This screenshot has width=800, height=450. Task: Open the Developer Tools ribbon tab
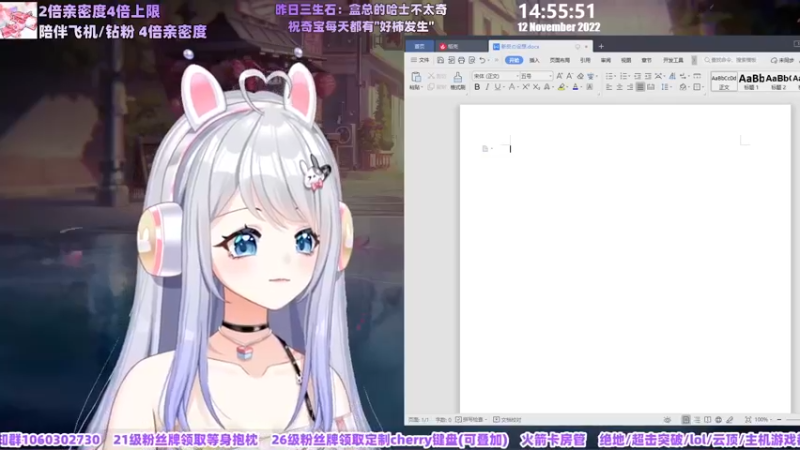click(673, 60)
